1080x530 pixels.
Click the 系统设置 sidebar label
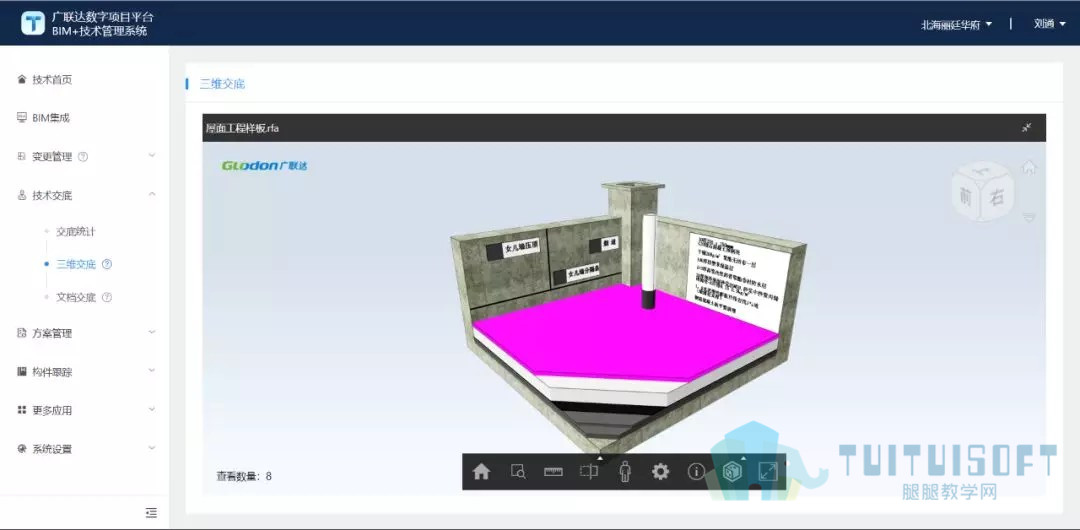click(52, 449)
